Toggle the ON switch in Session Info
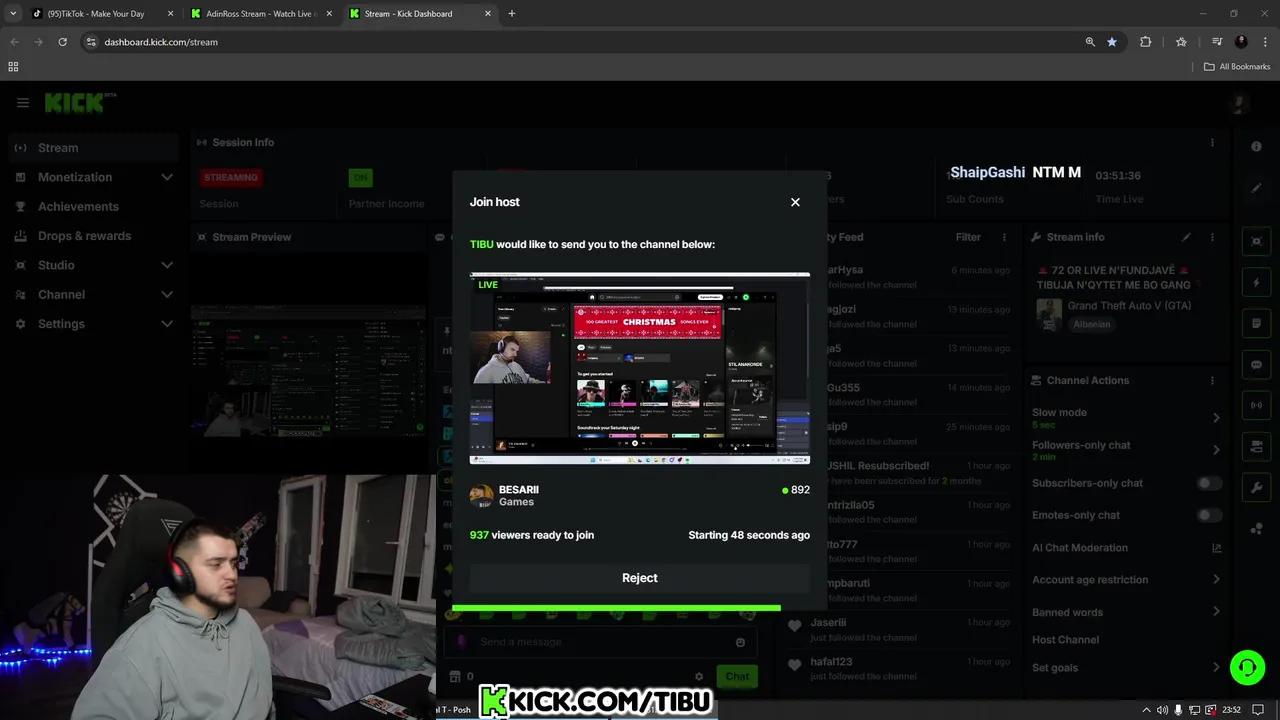The width and height of the screenshot is (1280, 720). pos(361,177)
